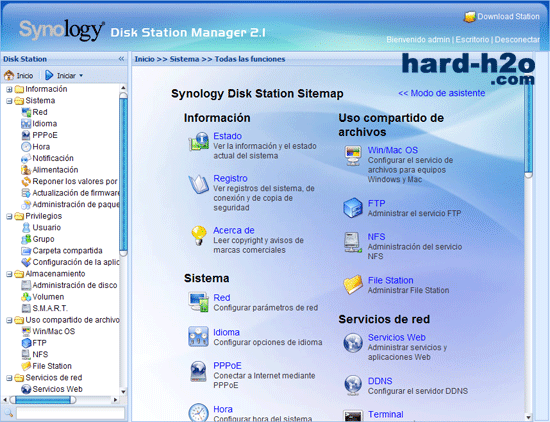
Task: Click the Desconectar logout link
Action: 517,40
